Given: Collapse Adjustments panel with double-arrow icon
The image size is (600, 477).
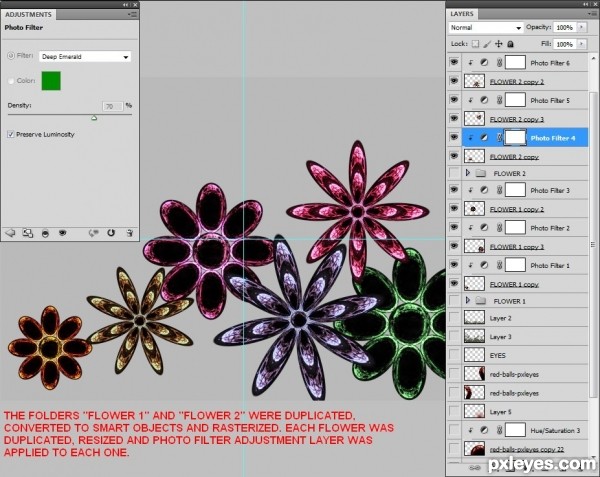Looking at the screenshot, I should [x=126, y=5].
